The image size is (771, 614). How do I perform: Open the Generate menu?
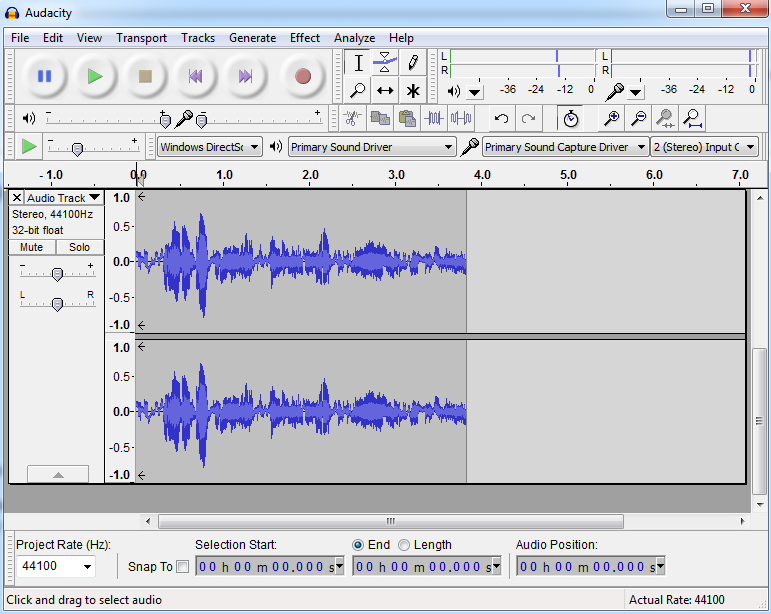click(x=252, y=38)
